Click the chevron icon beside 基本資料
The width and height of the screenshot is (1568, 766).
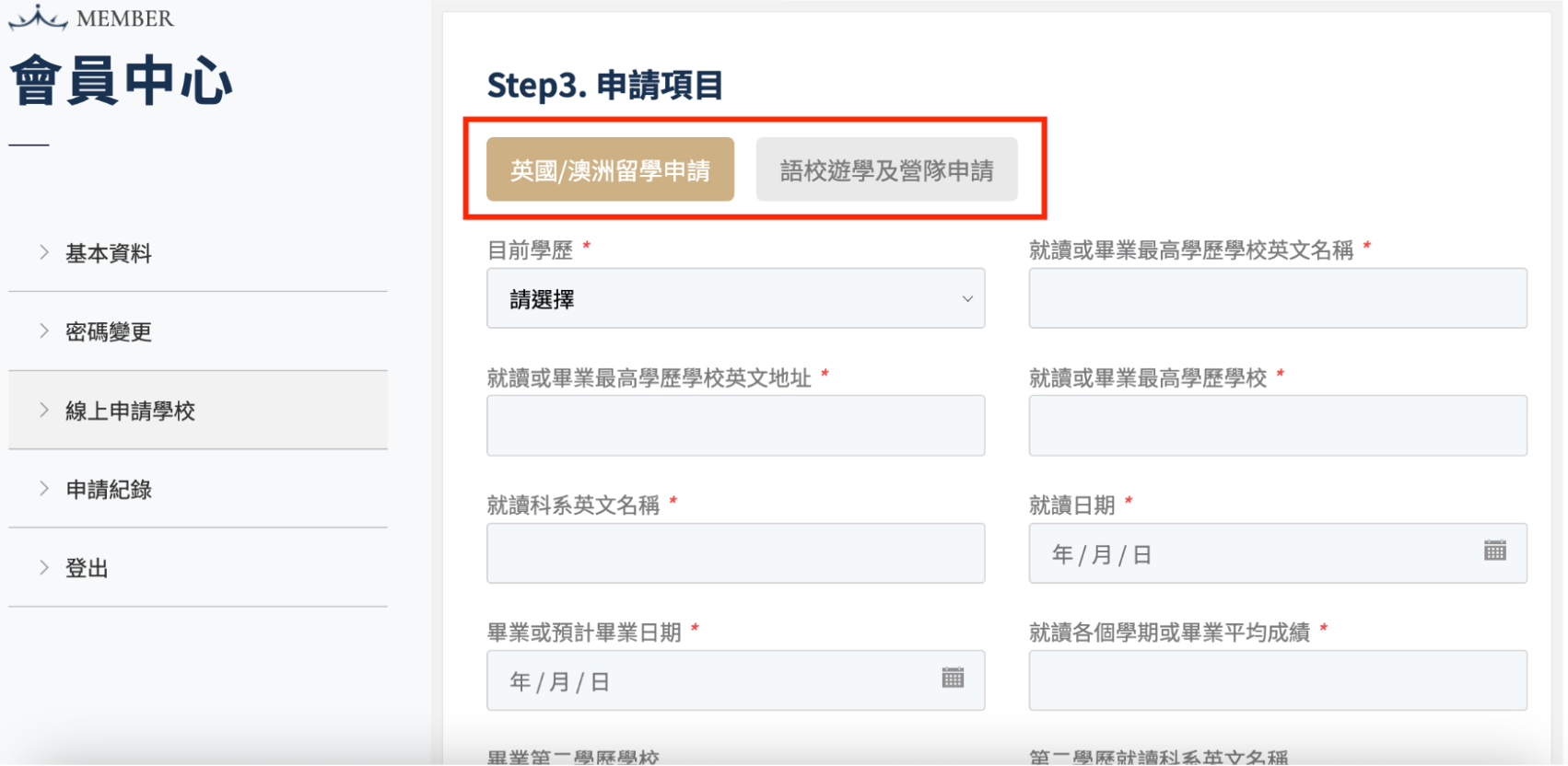(x=43, y=252)
